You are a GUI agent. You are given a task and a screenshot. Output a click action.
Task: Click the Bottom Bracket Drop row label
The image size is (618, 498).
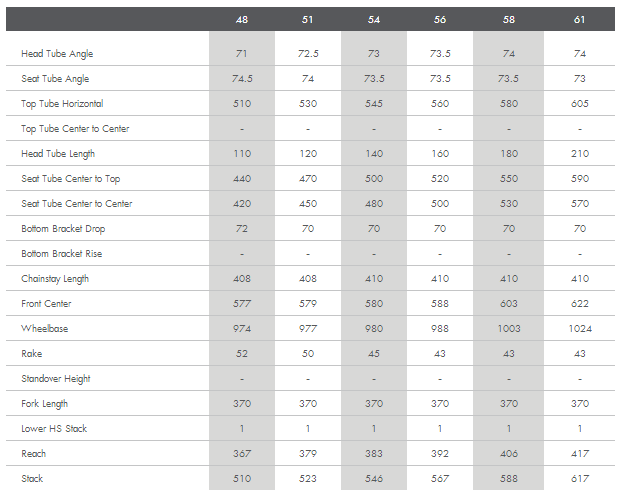(64, 229)
